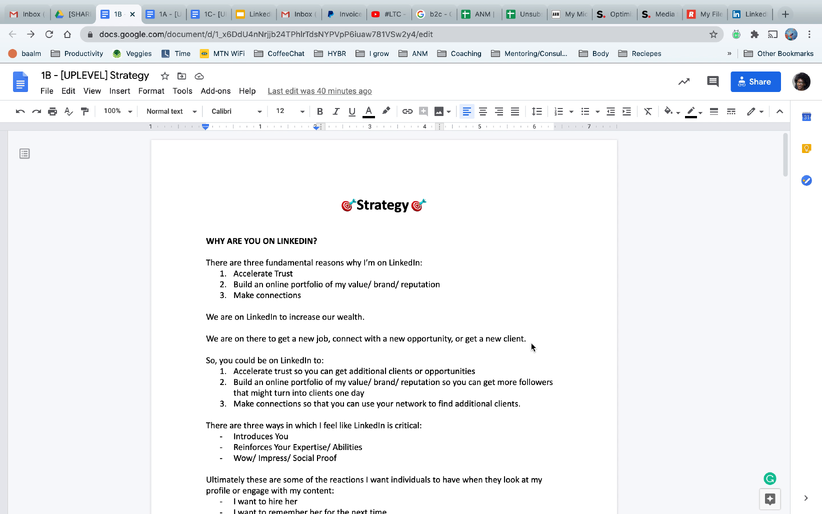Expand bulleted list style dropdown arrow

[x=597, y=112]
